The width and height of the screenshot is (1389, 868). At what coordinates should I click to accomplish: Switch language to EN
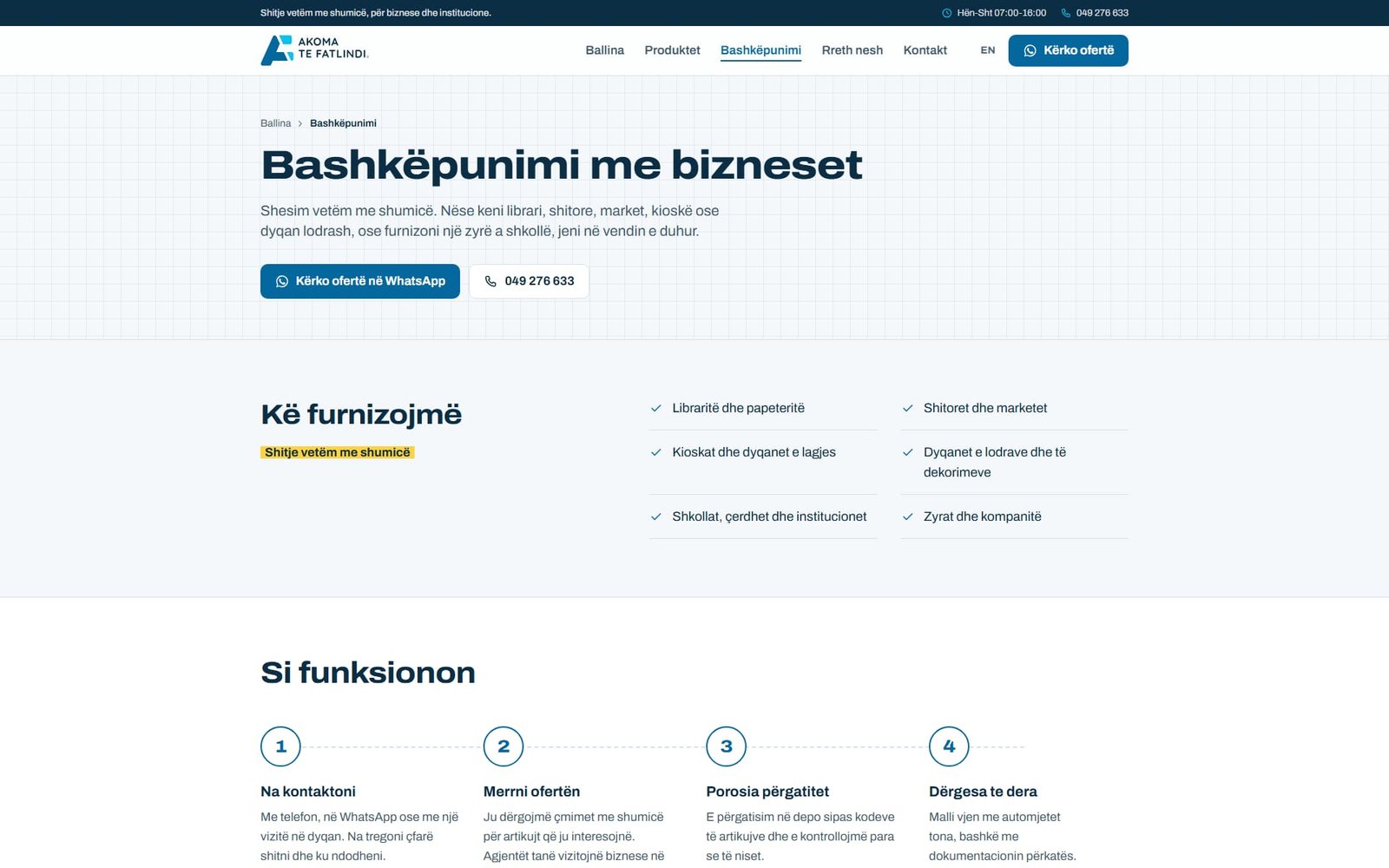(x=988, y=50)
